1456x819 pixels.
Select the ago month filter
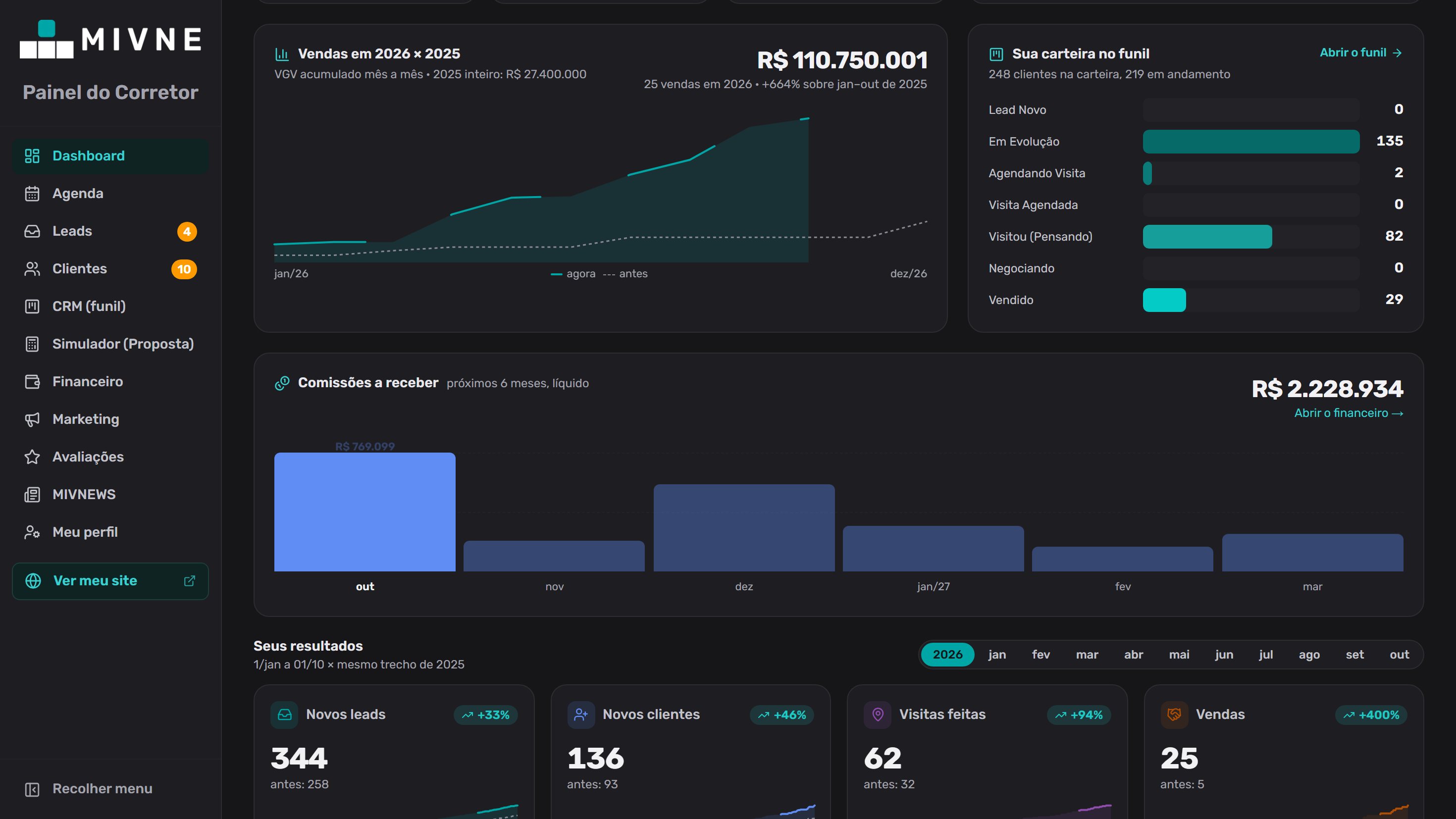coord(1309,655)
